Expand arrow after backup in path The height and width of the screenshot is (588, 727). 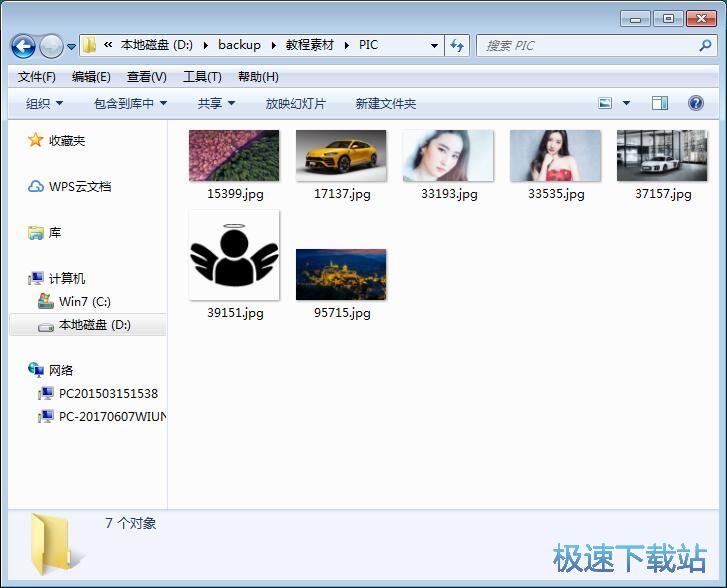point(274,45)
